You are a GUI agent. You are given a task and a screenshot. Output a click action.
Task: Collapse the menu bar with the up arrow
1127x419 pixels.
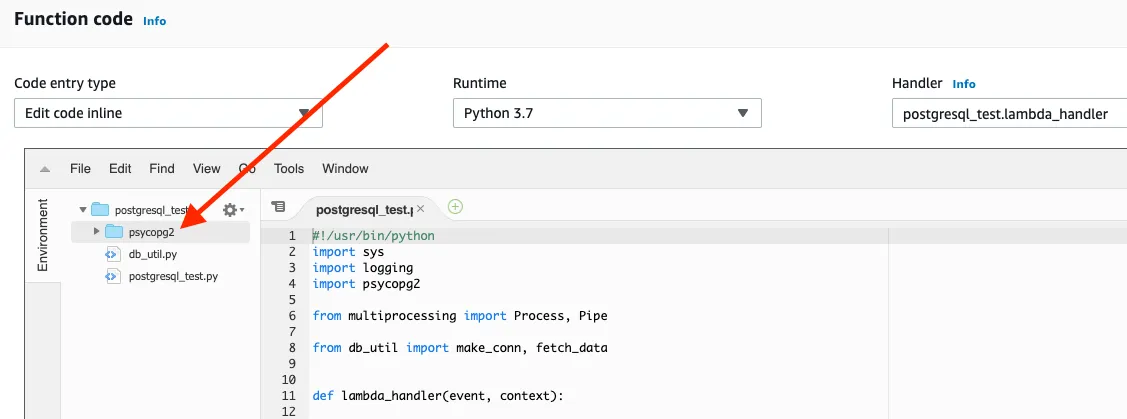[x=45, y=169]
